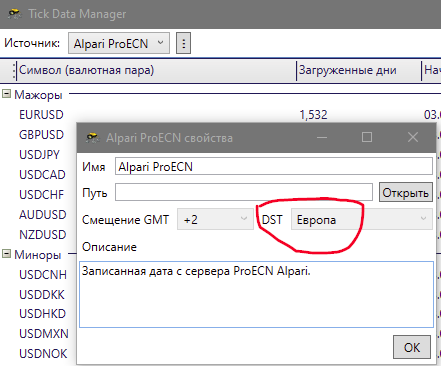Select the USDCAD symbol
Viewport: 441px width, 366px height.
pyautogui.click(x=42, y=175)
